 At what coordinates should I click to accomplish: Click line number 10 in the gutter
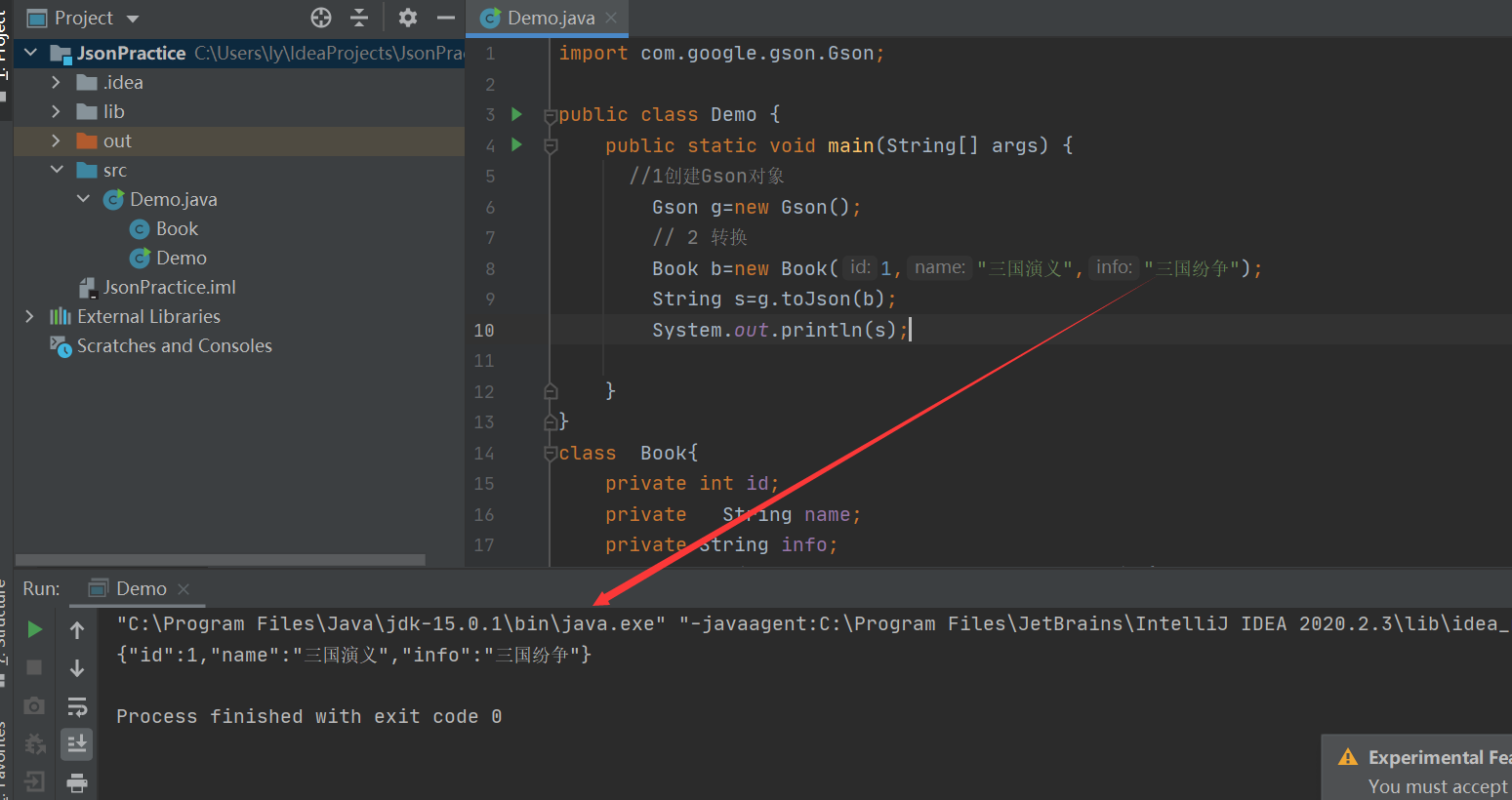click(484, 330)
